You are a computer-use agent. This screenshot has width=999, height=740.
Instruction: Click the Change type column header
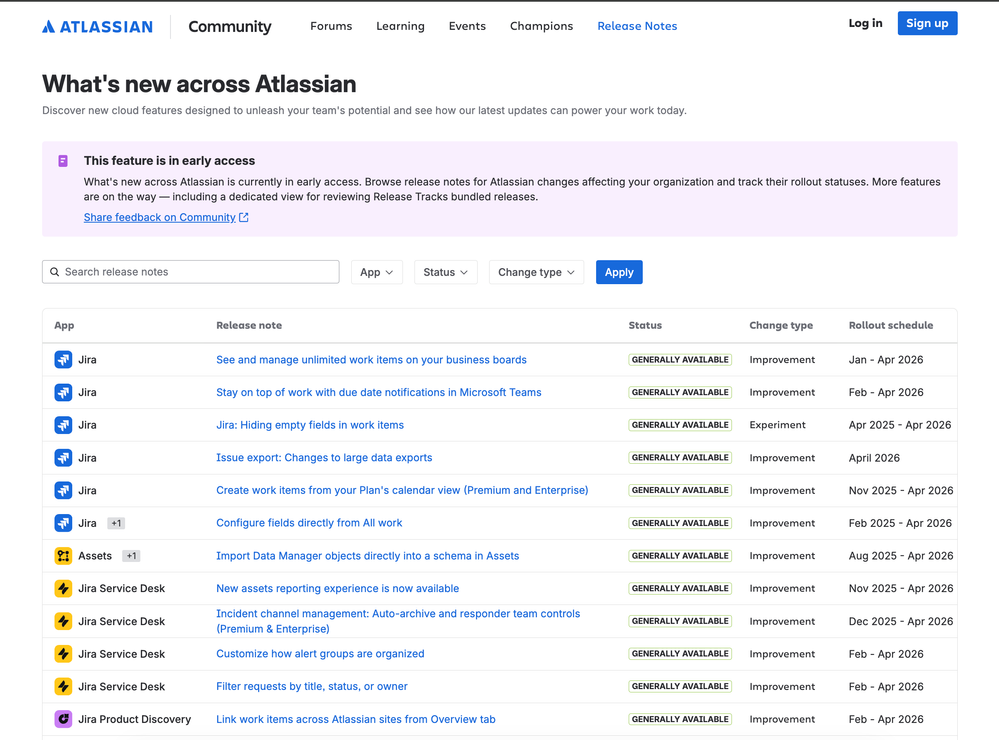click(780, 325)
